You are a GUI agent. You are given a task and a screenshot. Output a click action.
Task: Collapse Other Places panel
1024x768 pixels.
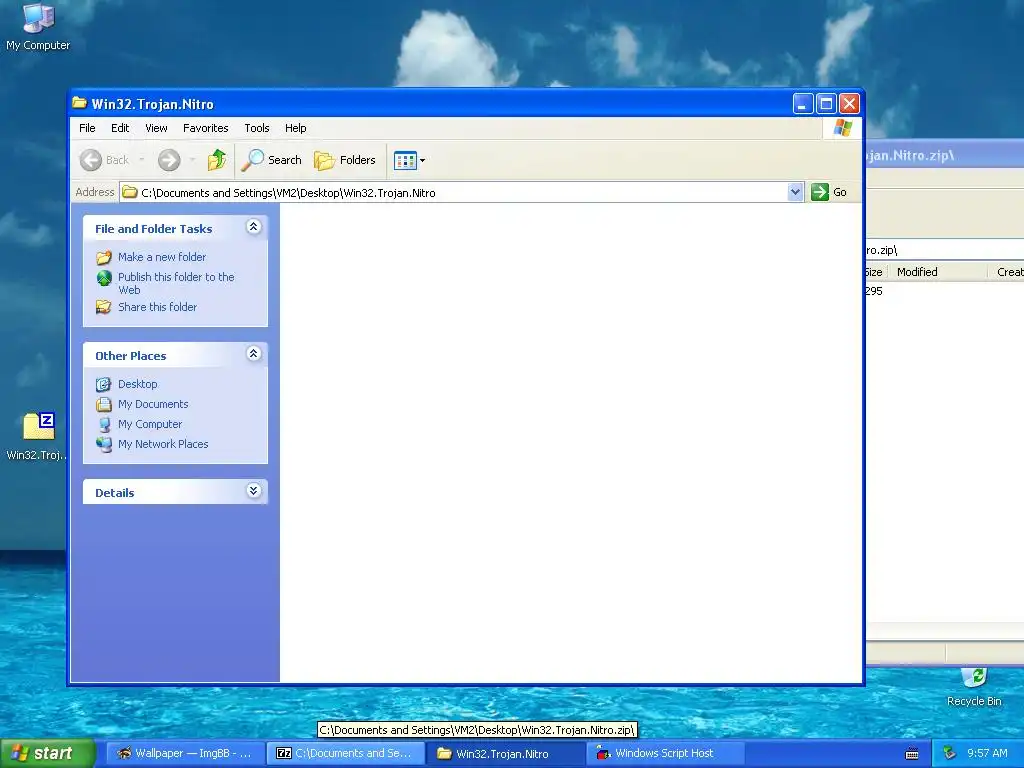click(253, 354)
